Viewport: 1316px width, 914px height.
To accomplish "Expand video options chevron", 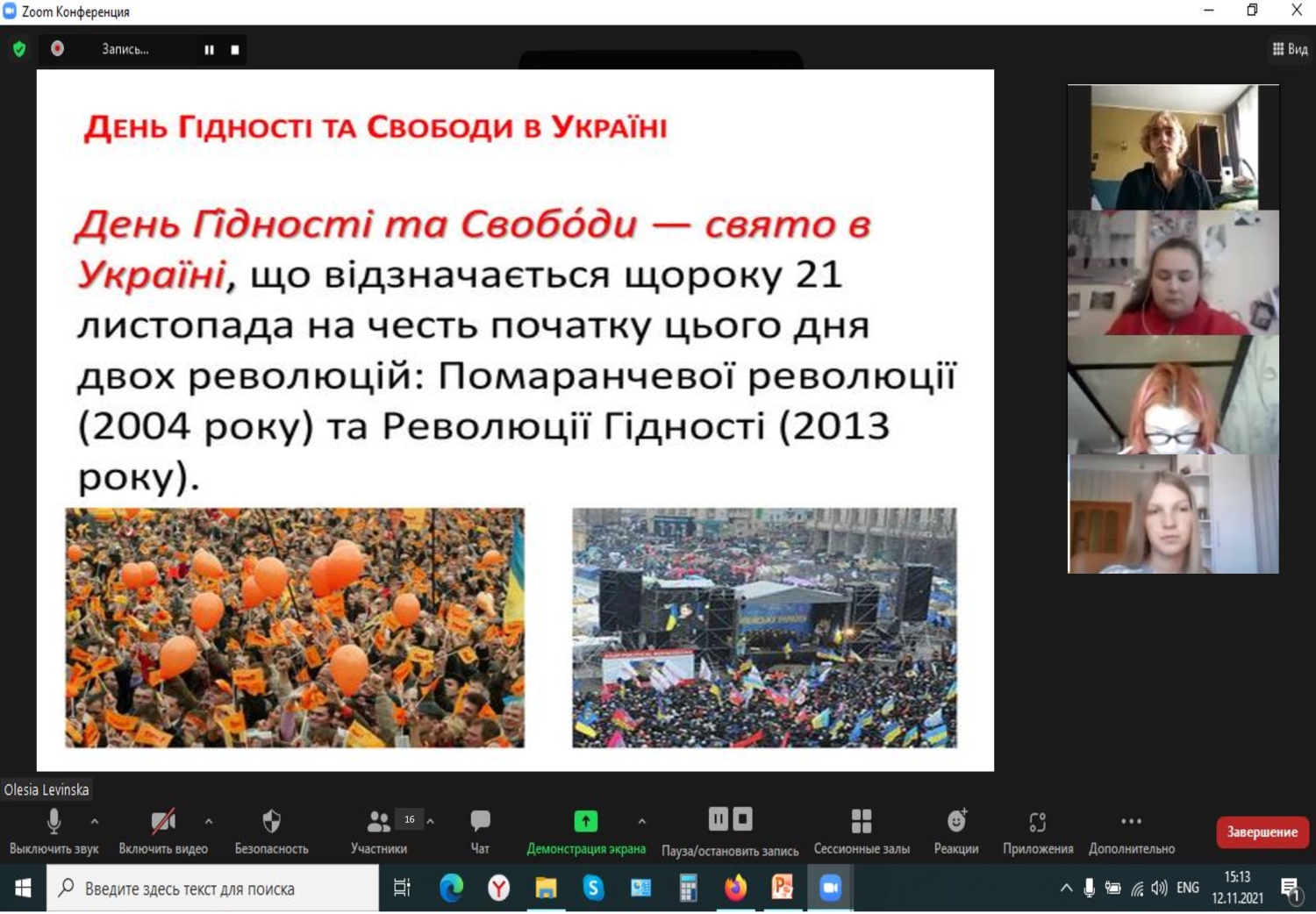I will click(208, 825).
